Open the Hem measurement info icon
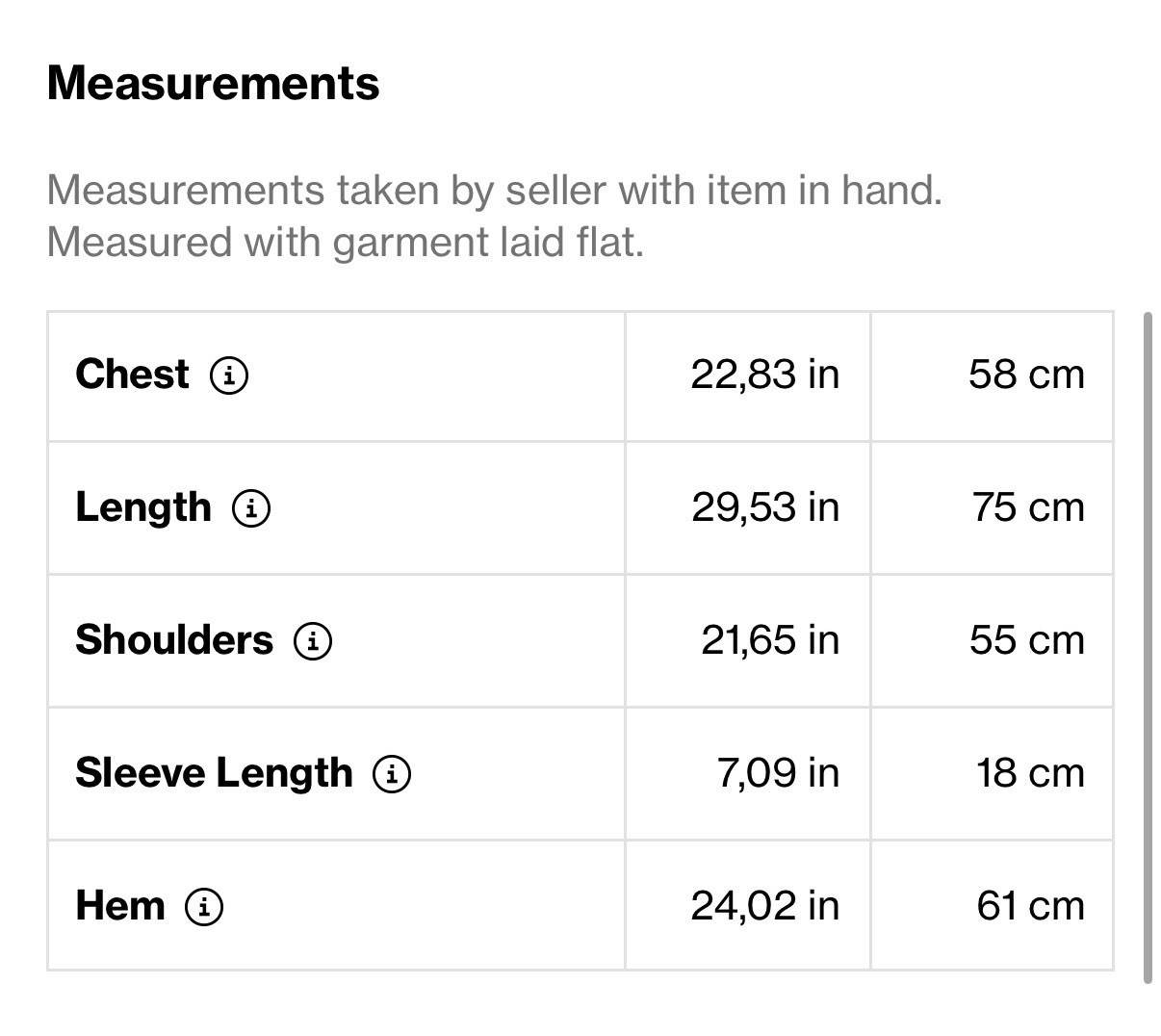Screen dimensions: 1161x1036 point(204,906)
